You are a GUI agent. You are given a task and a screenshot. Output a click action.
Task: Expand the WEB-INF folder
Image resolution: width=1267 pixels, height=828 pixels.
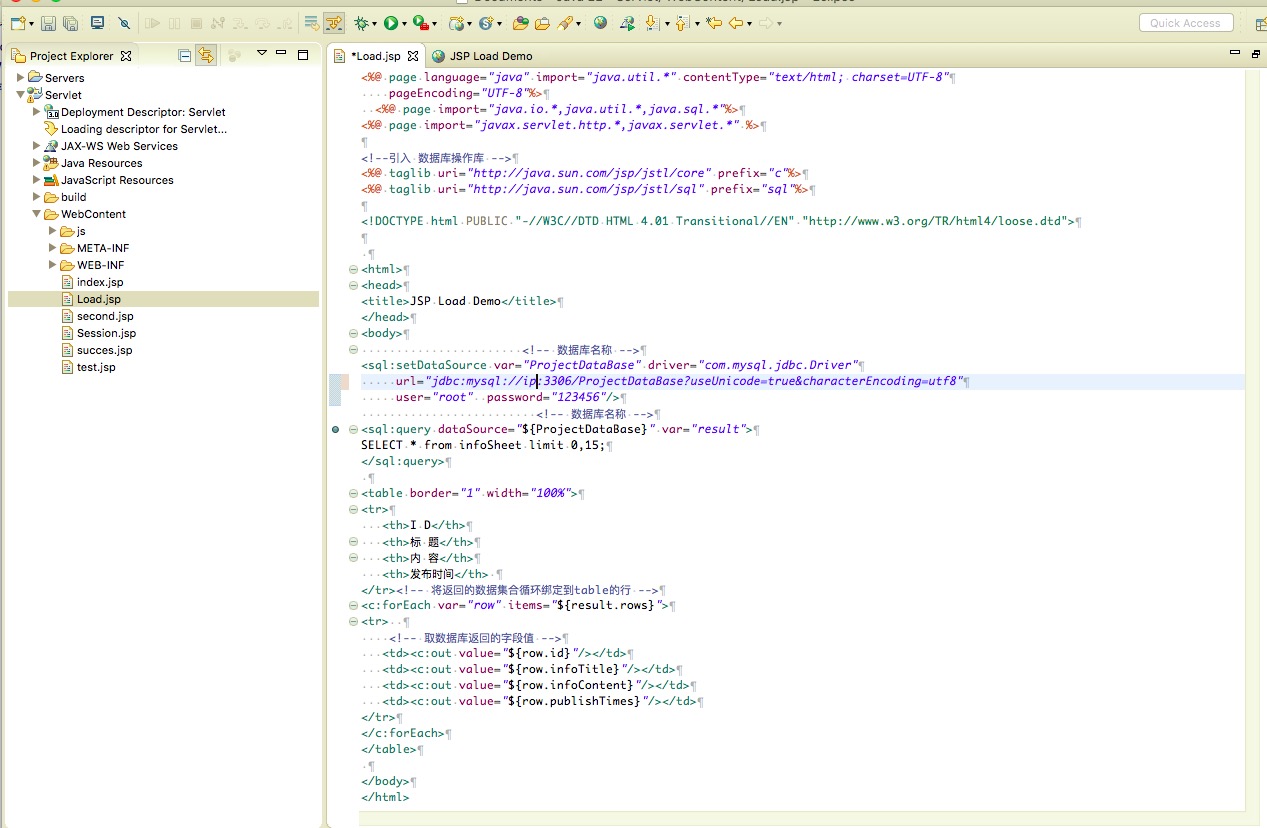[x=53, y=264]
